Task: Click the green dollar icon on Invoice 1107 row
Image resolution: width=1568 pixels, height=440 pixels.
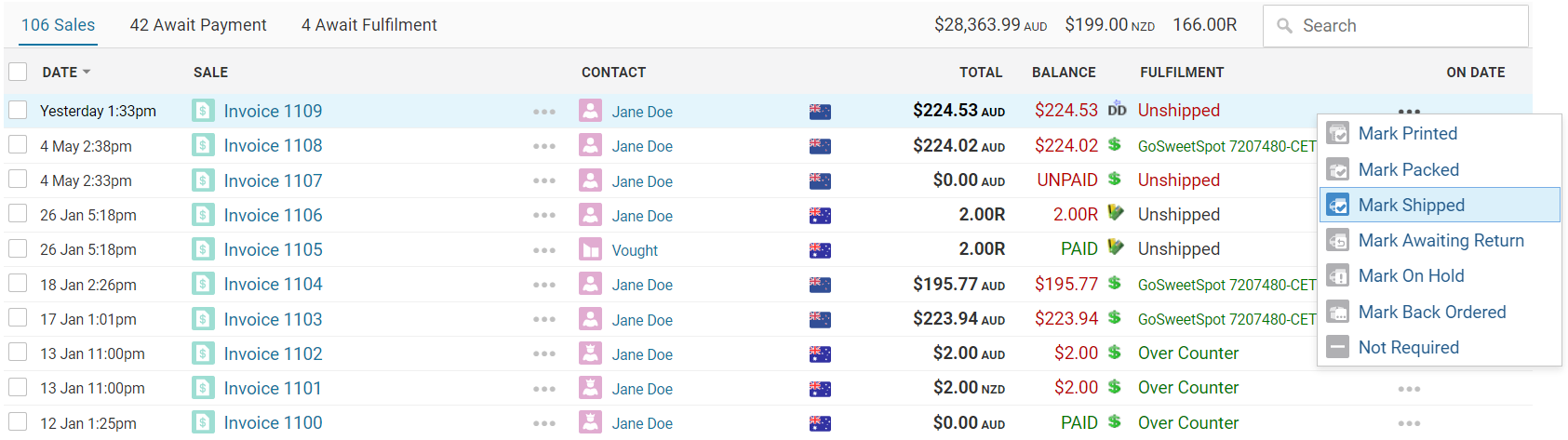Action: [1115, 179]
